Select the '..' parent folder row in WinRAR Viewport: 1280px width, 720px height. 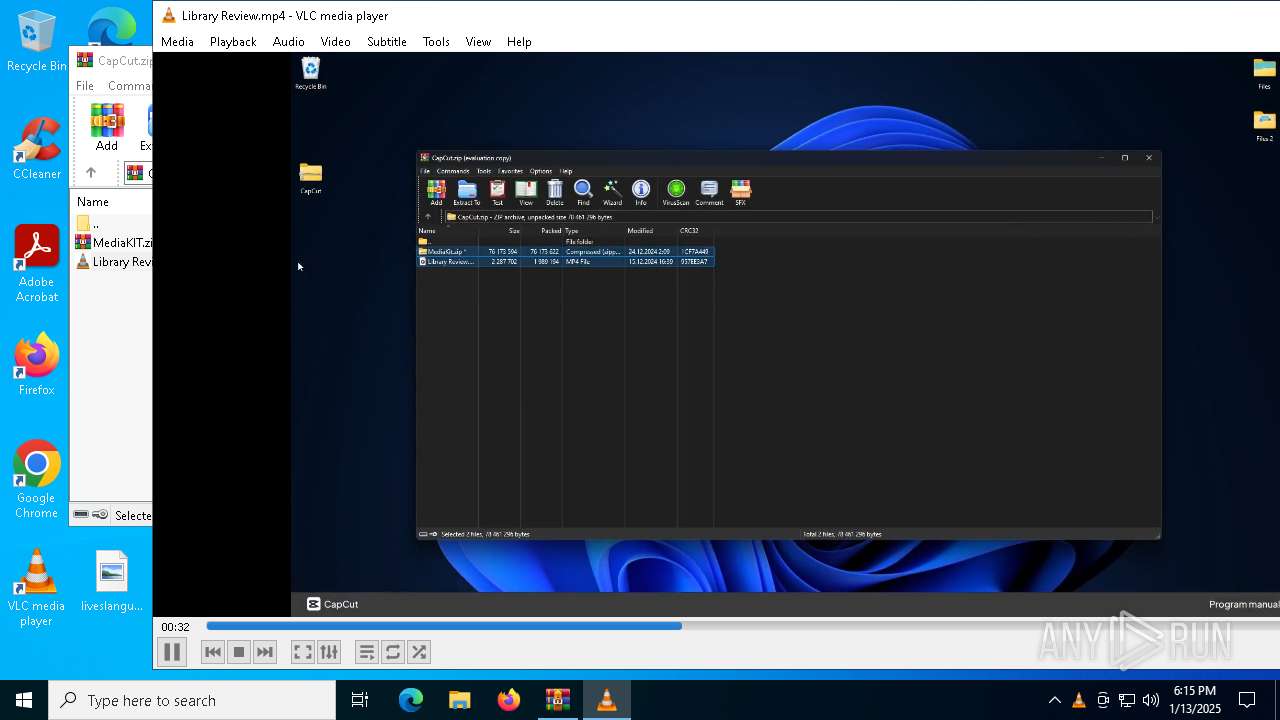click(x=113, y=223)
